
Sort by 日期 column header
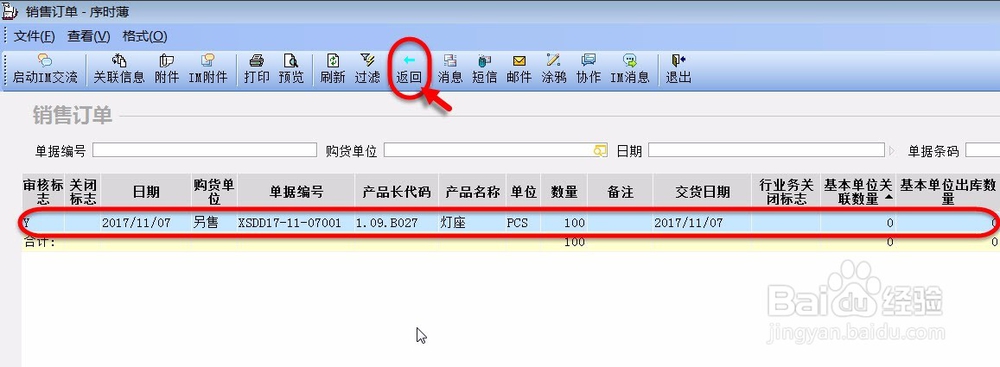pyautogui.click(x=146, y=191)
